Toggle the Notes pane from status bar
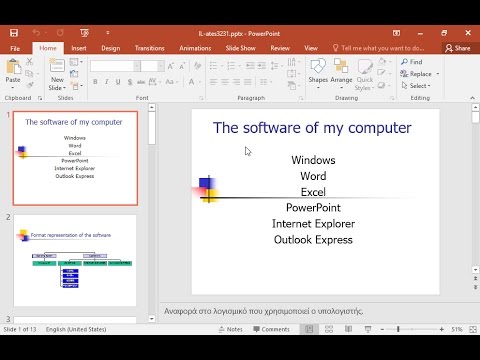480x360 pixels. click(x=231, y=329)
